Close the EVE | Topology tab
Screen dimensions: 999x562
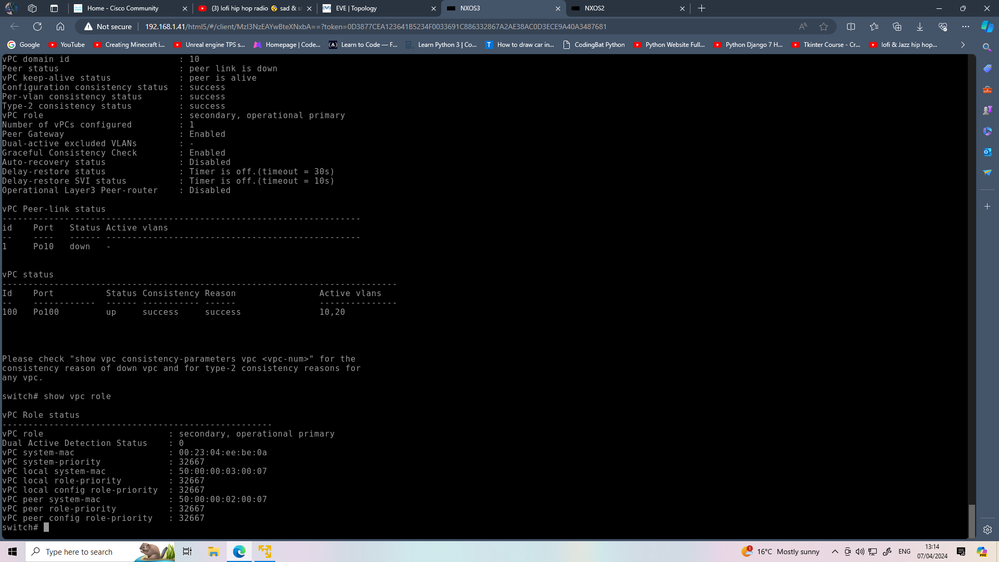click(x=433, y=8)
